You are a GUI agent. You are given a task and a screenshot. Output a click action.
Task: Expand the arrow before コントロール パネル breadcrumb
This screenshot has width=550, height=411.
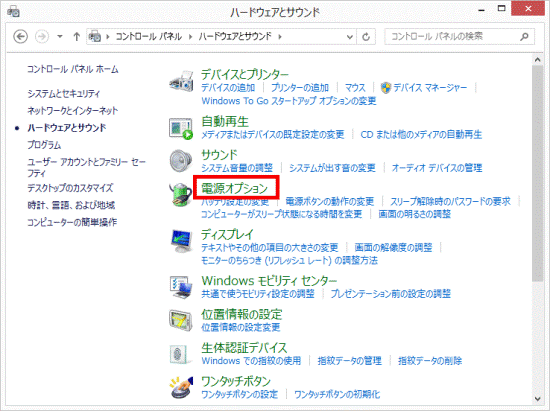pos(107,36)
